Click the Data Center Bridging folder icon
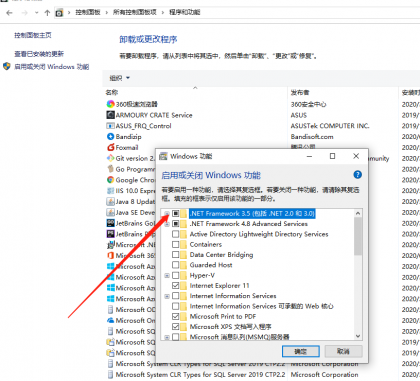420x381 pixels. click(x=183, y=255)
